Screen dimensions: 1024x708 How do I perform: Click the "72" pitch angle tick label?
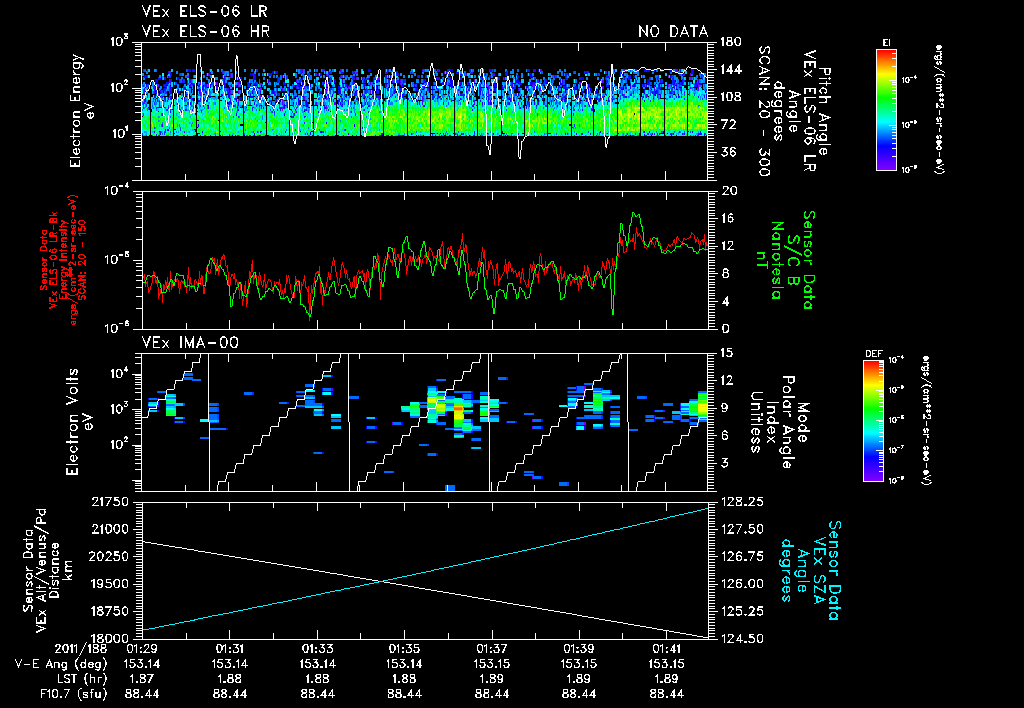728,124
